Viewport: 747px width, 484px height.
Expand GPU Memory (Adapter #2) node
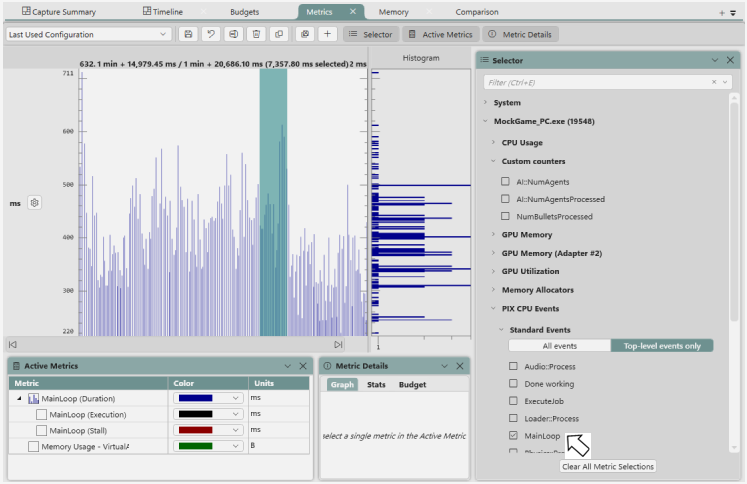[494, 253]
